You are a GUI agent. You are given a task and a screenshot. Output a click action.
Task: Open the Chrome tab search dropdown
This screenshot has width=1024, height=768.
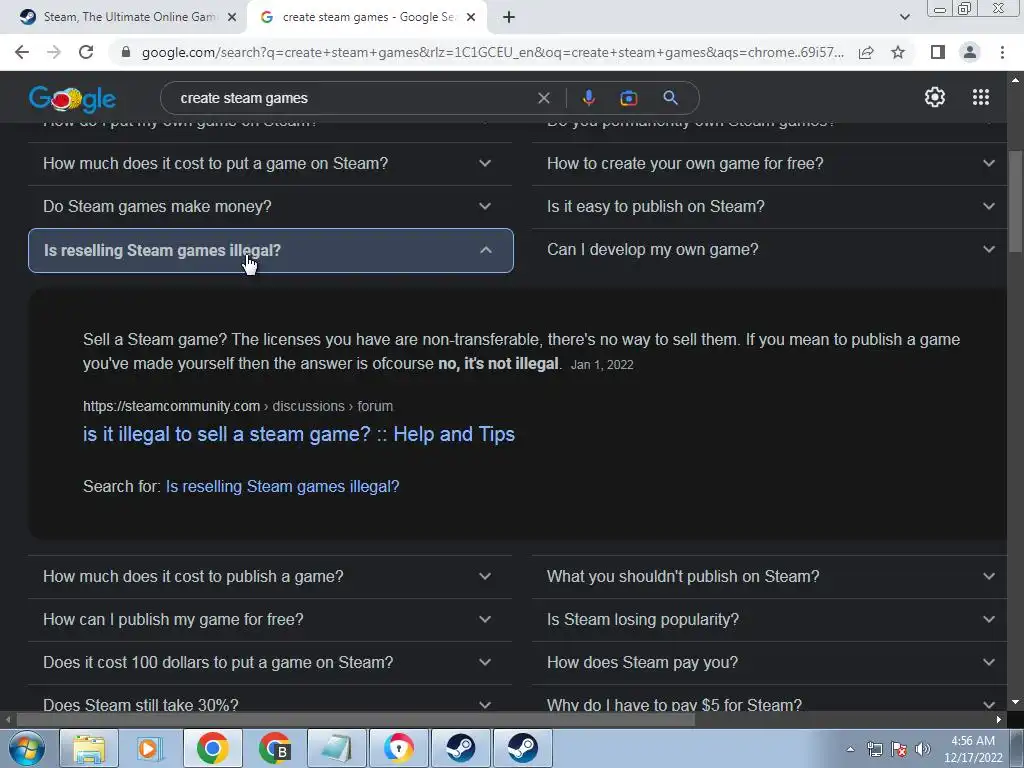click(904, 17)
